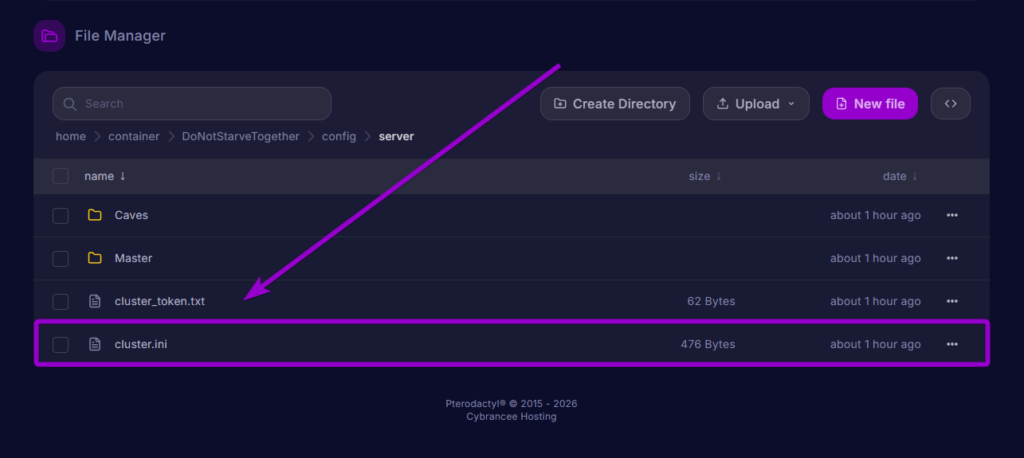Focus the Search input field
Viewport: 1024px width, 458px height.
(x=192, y=103)
